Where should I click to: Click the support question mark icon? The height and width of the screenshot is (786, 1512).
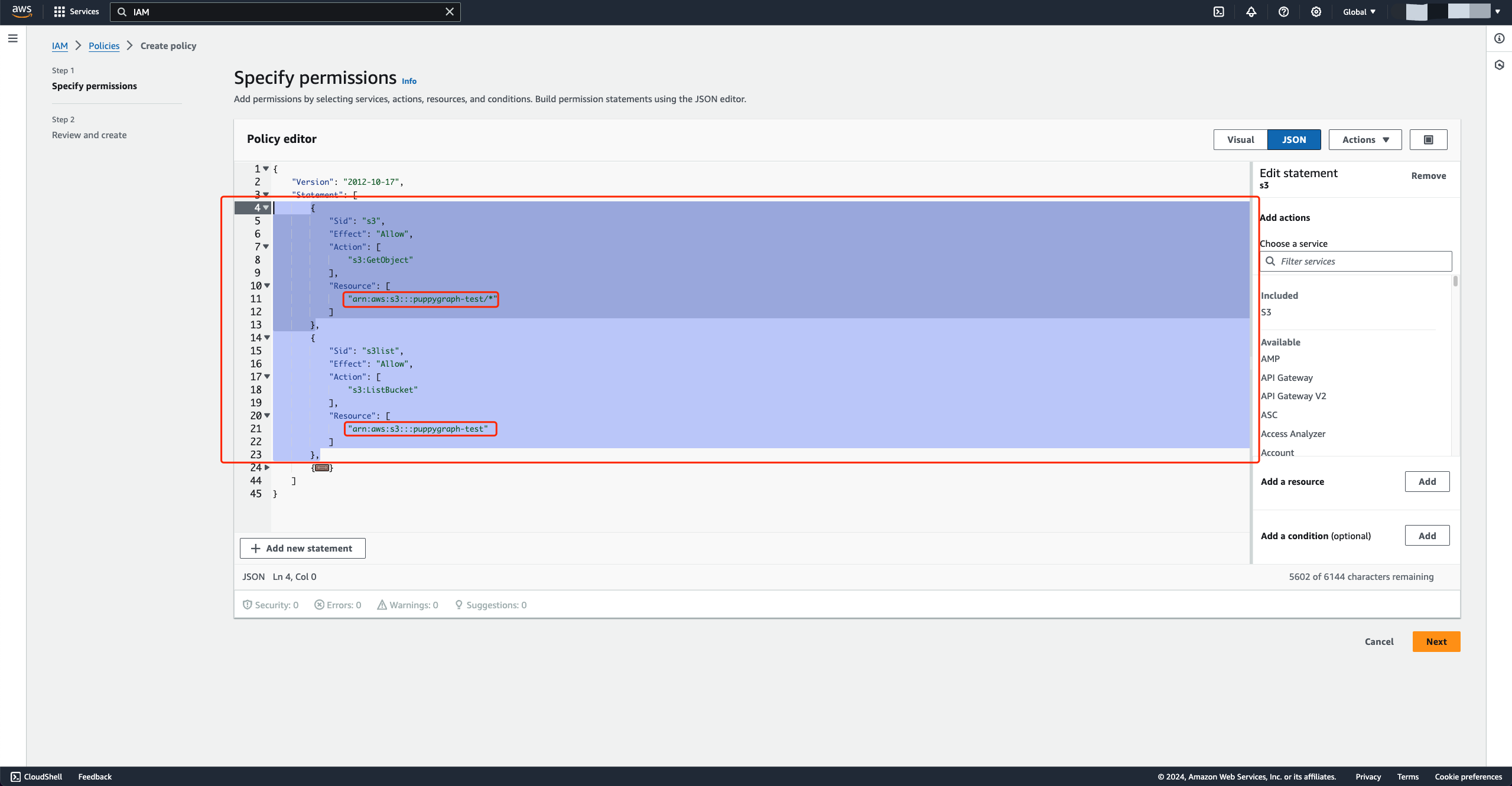click(x=1283, y=12)
